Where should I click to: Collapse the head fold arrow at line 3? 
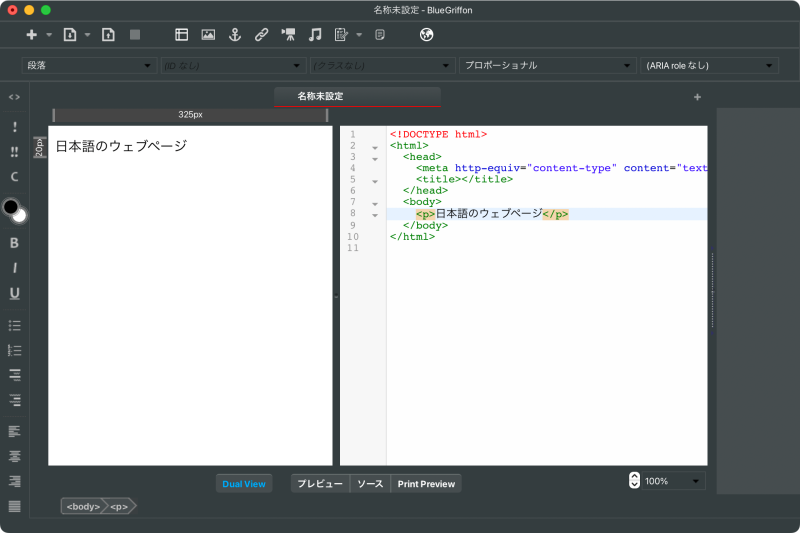pyautogui.click(x=375, y=159)
